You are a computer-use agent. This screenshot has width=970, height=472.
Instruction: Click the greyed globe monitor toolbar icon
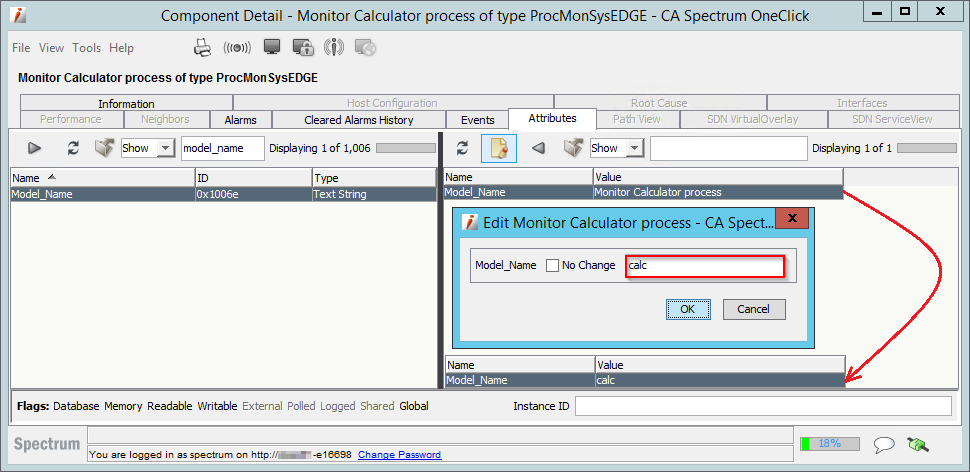(x=365, y=48)
